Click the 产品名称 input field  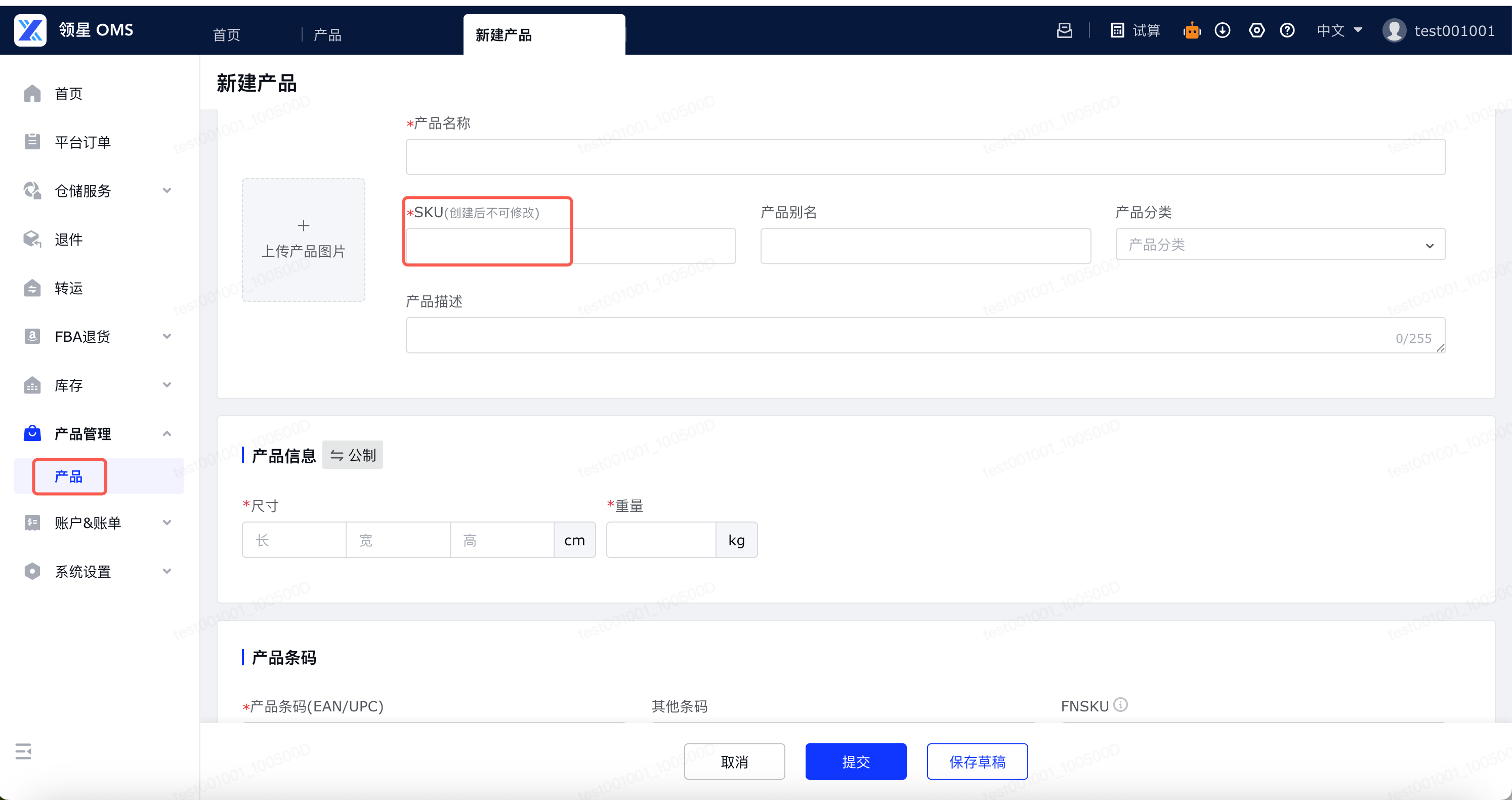coord(925,157)
